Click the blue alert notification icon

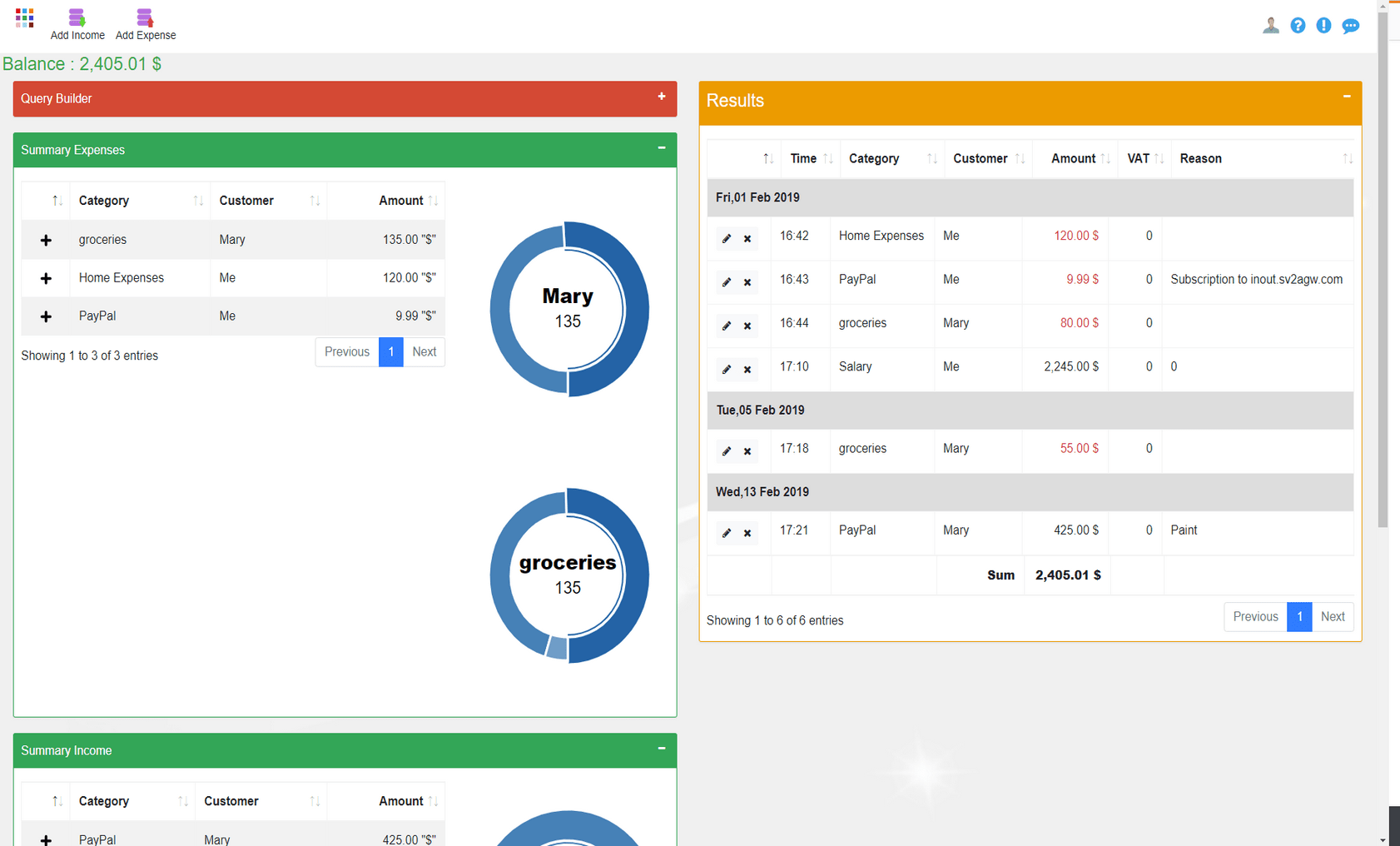point(1323,26)
